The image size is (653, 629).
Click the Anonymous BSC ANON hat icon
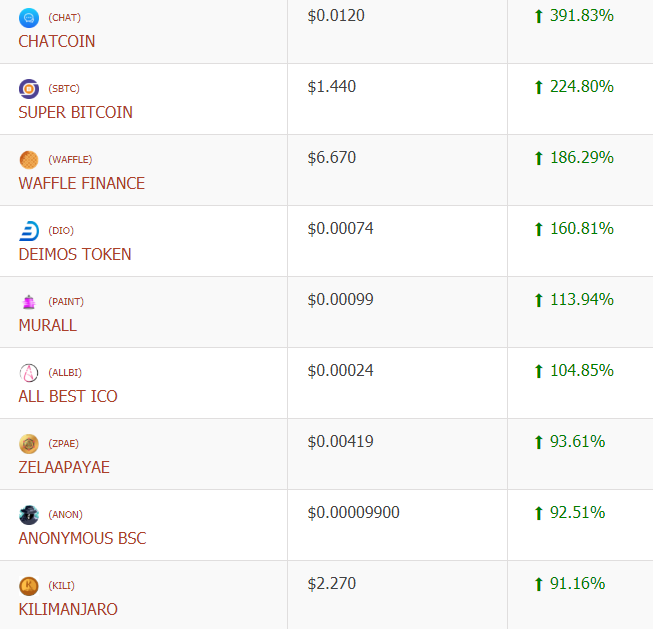(x=29, y=515)
